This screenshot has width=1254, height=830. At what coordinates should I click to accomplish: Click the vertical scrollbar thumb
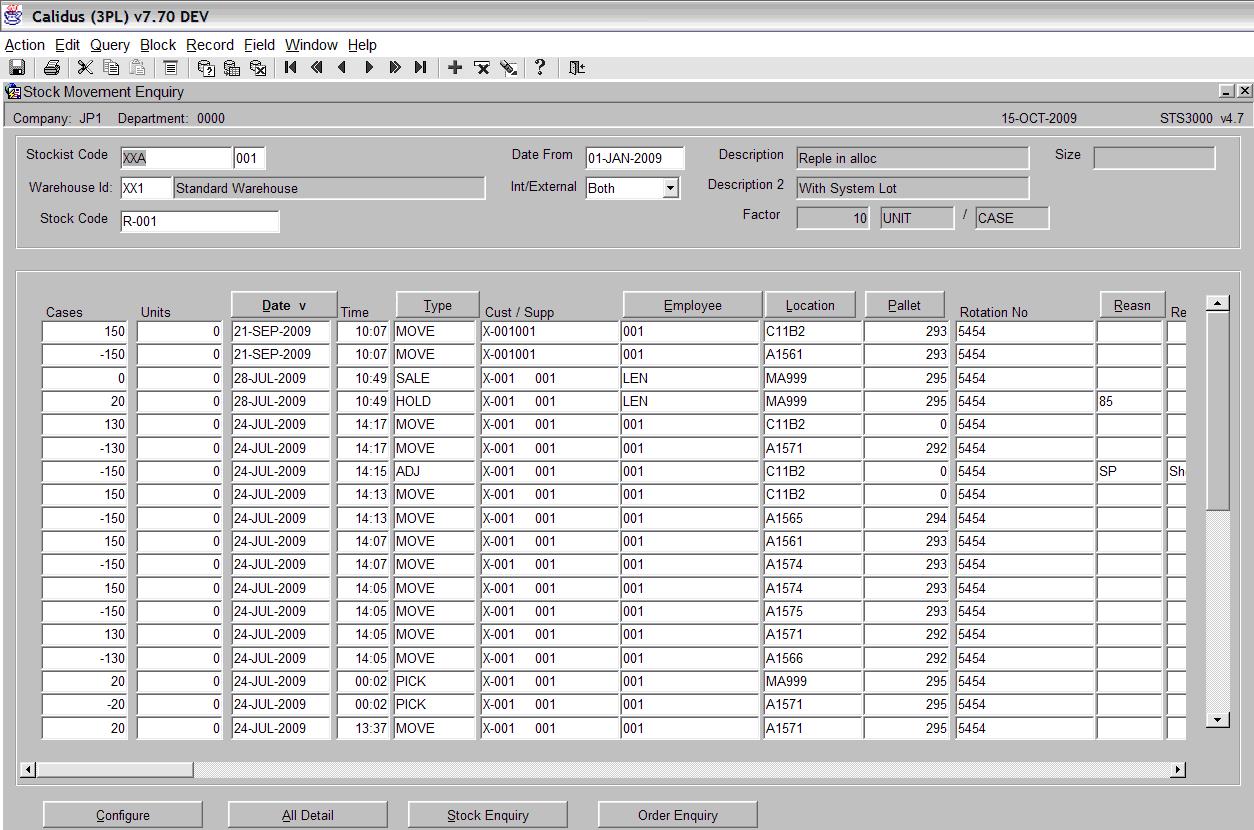pos(1217,411)
